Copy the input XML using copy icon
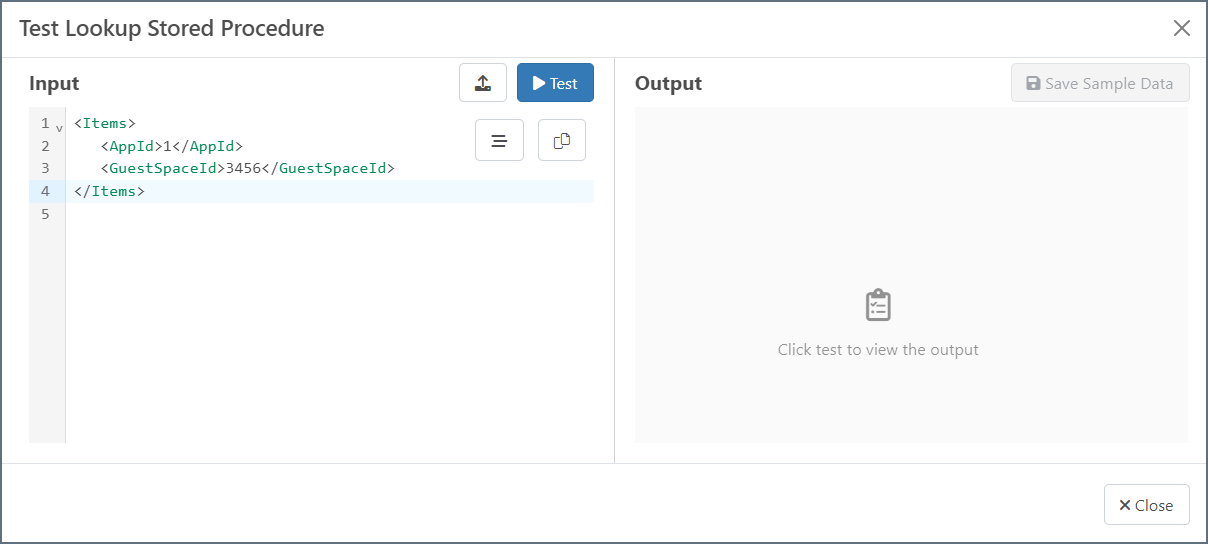 [562, 141]
